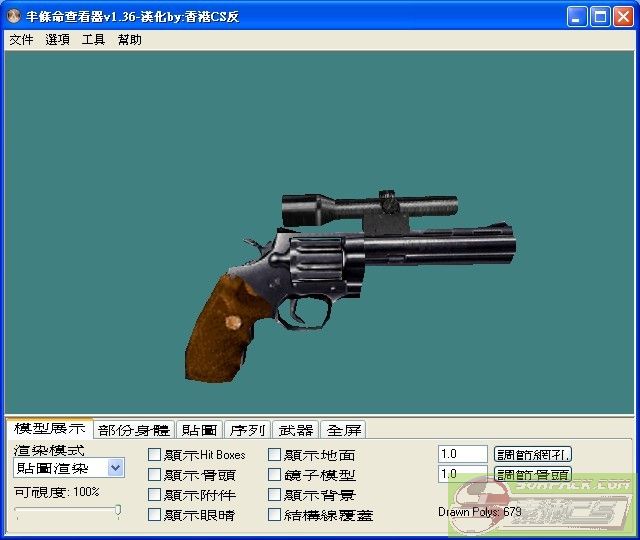Click the 可視度 opacity slider
Screen dimensions: 640x540
[x=68, y=511]
